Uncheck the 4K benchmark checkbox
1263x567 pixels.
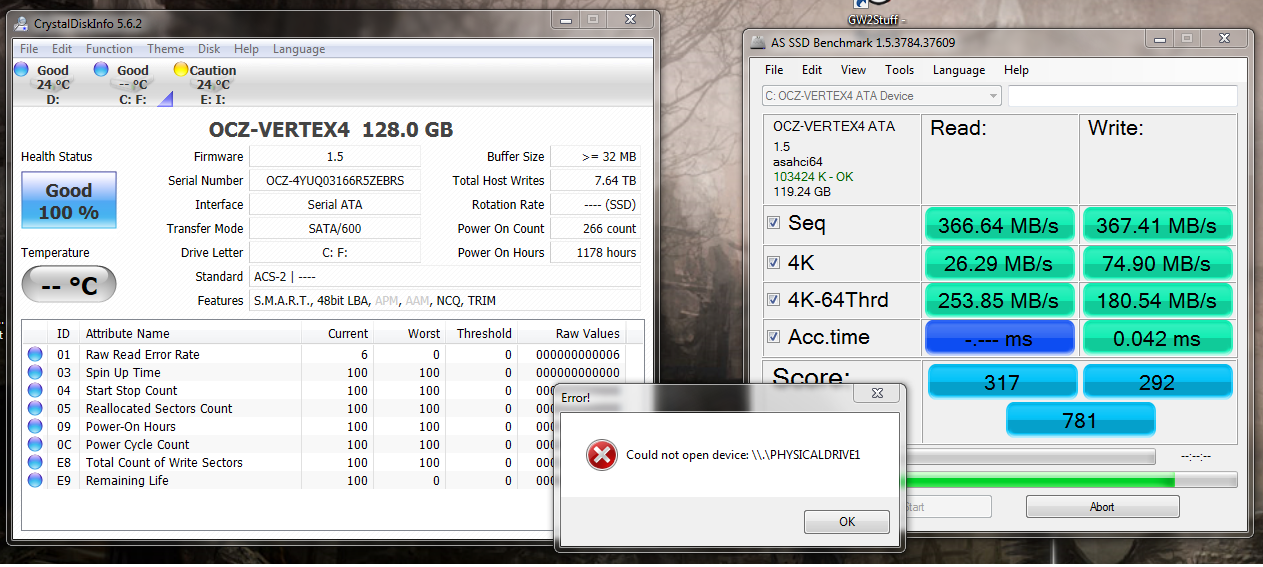click(x=773, y=262)
